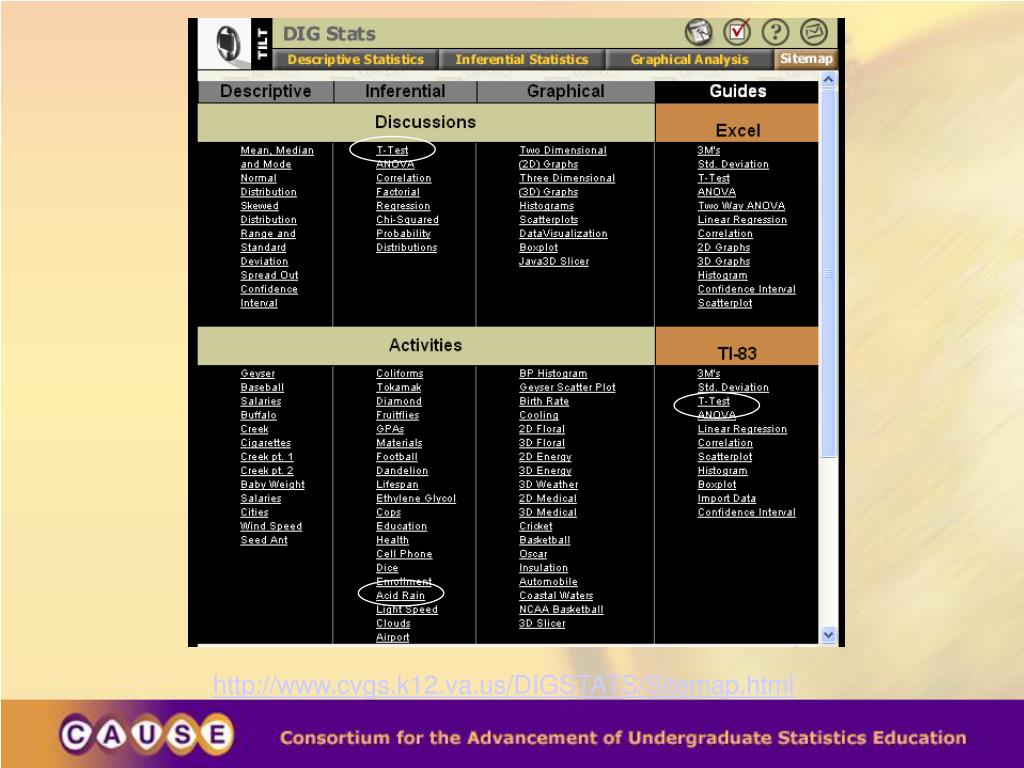Open the Light Speed activity link

tap(407, 609)
